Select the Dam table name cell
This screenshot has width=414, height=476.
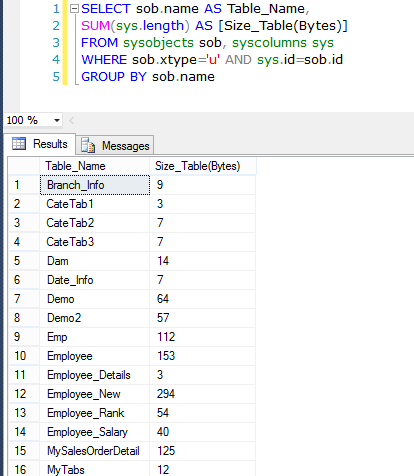click(95, 261)
